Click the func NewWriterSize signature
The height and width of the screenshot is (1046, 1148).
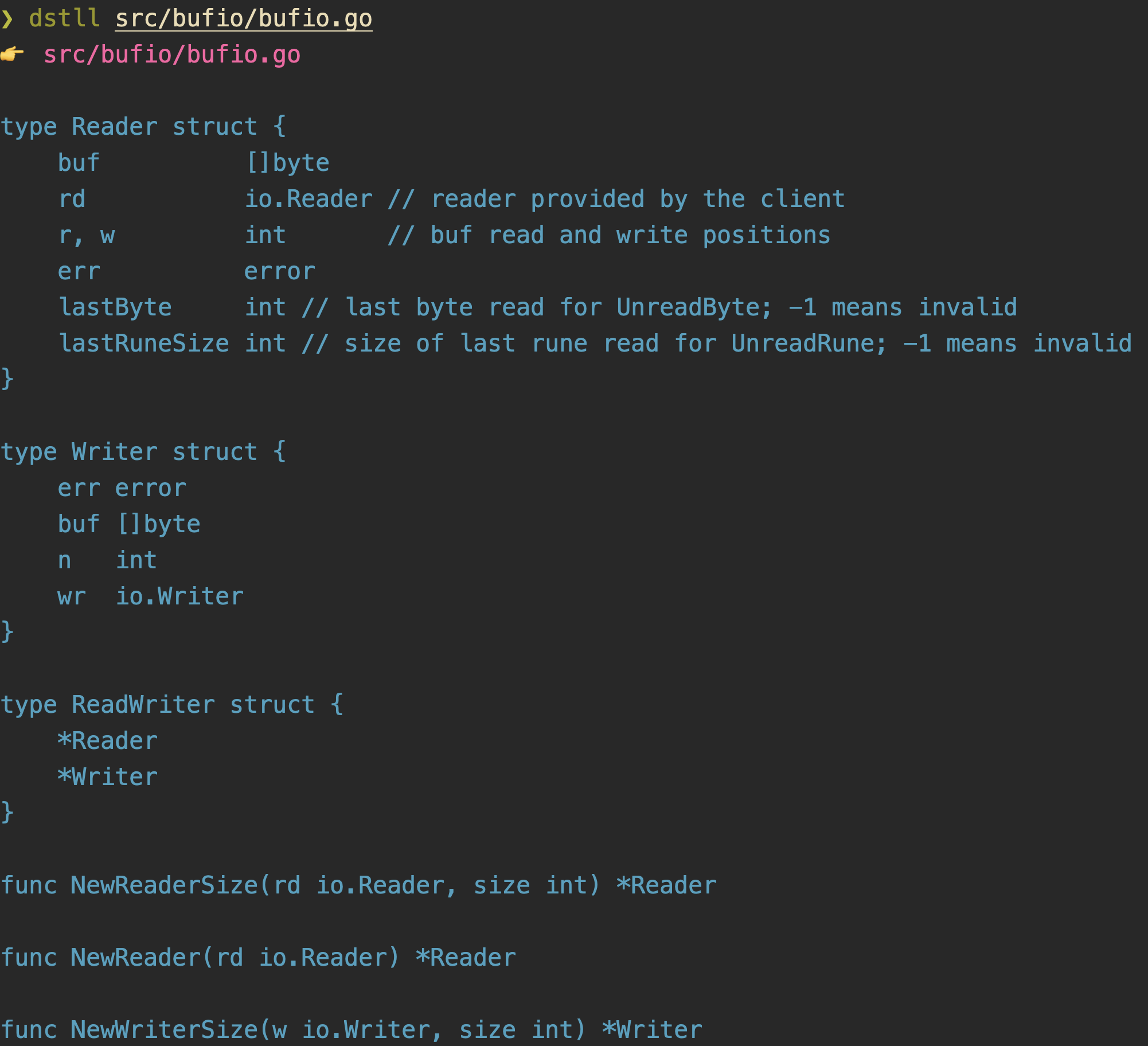click(352, 1030)
